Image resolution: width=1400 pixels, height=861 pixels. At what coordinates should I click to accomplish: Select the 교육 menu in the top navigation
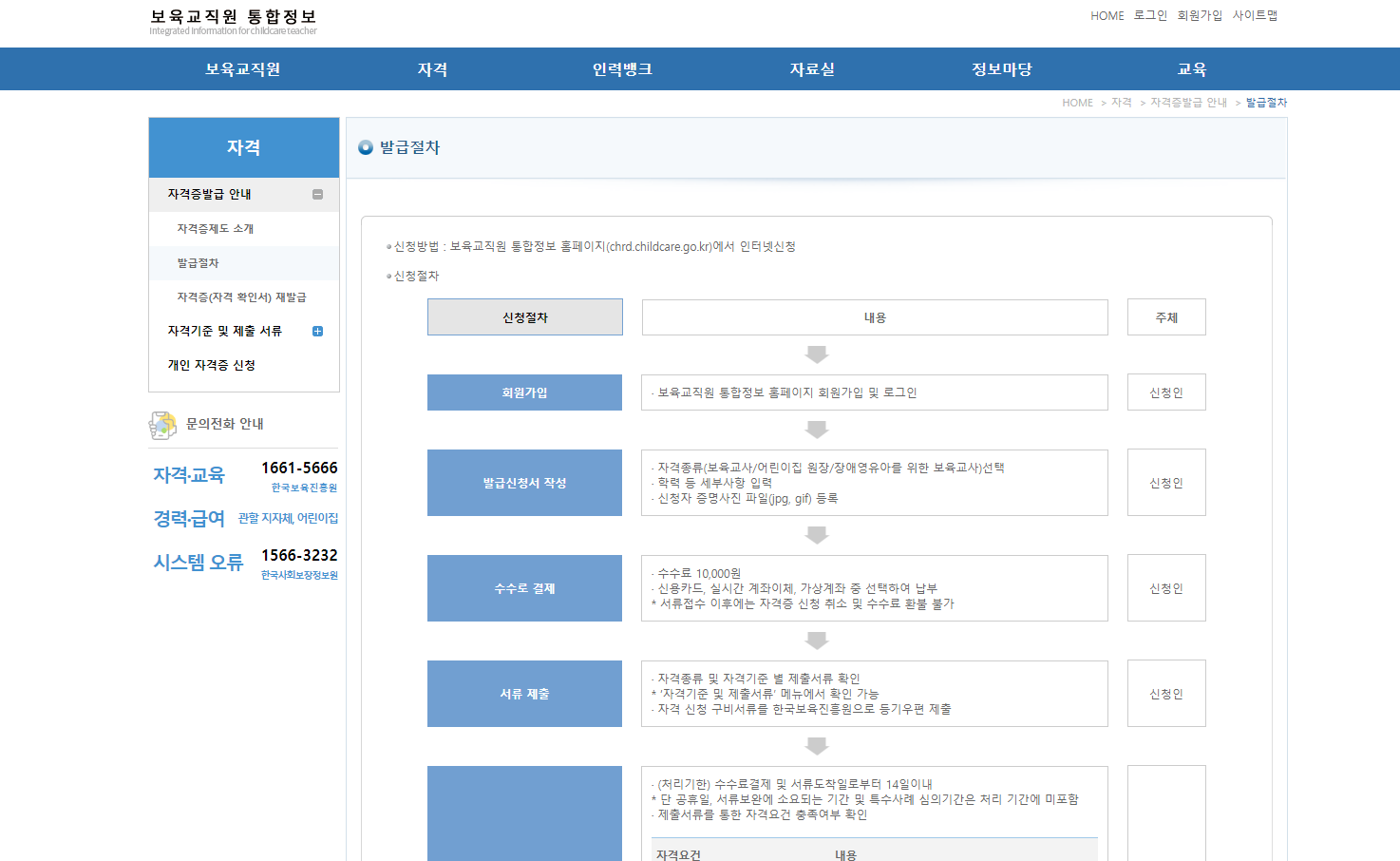point(1192,68)
